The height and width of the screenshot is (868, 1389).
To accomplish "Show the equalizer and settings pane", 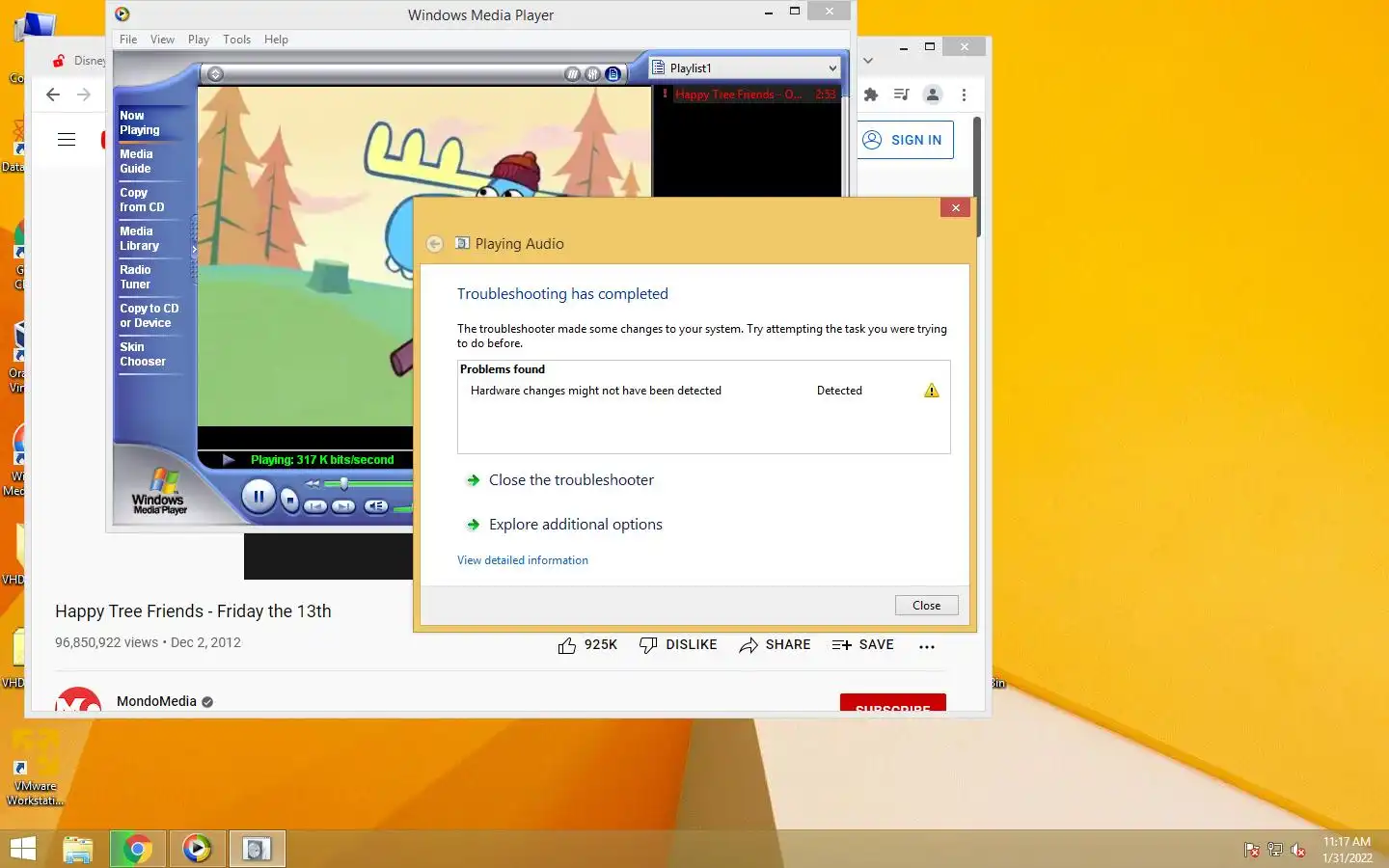I will tap(592, 74).
